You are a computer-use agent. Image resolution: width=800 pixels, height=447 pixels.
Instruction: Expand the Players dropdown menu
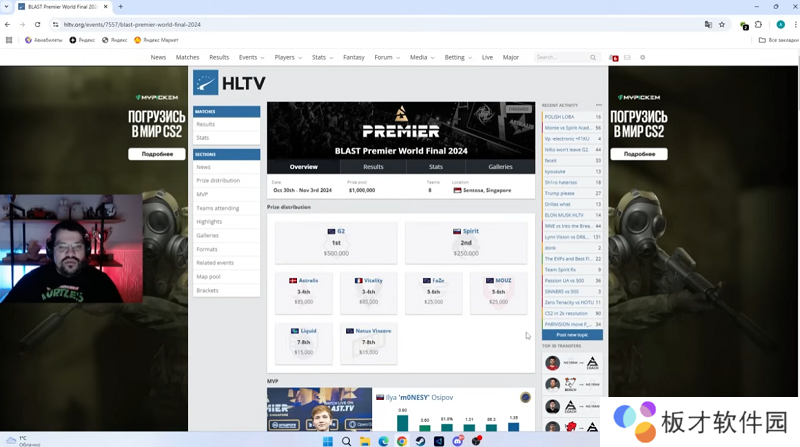tap(287, 58)
